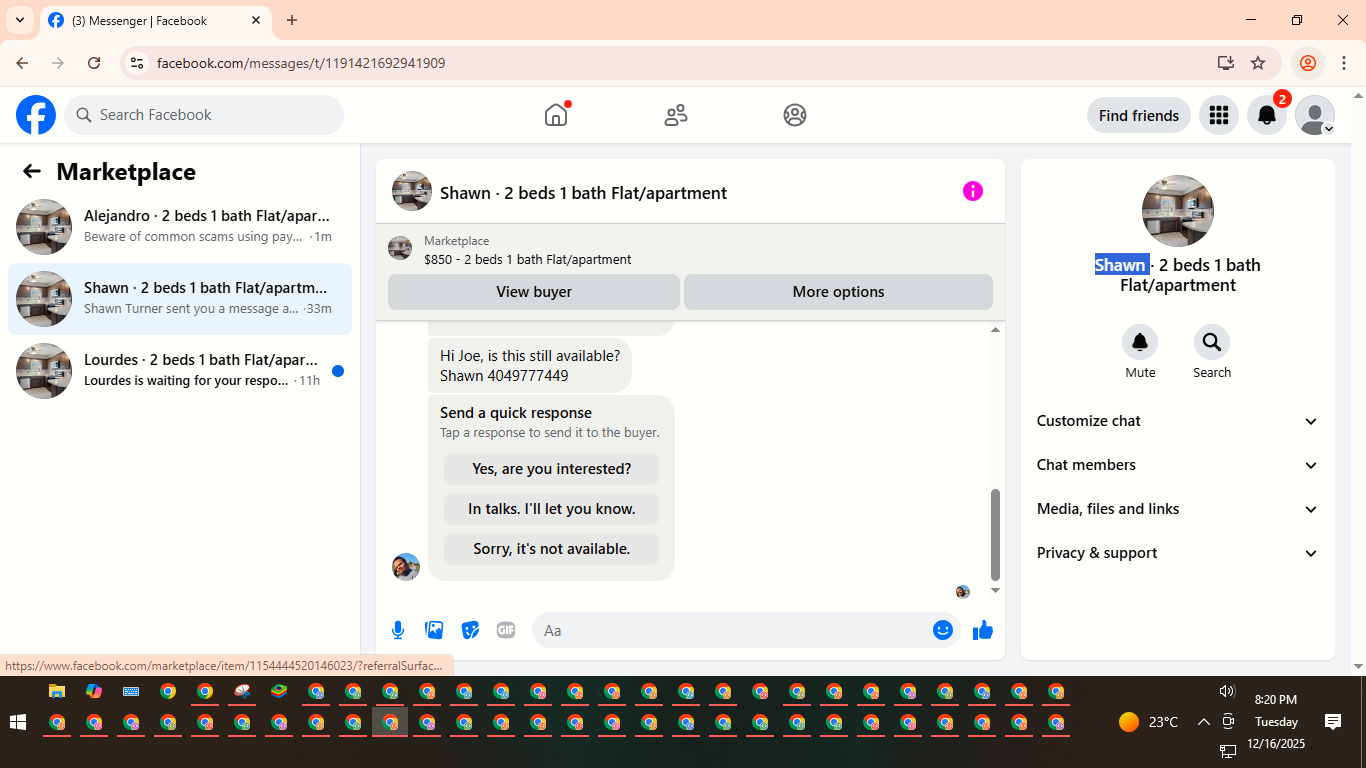Expand the Customize chat section
This screenshot has height=768, width=1366.
click(1178, 421)
